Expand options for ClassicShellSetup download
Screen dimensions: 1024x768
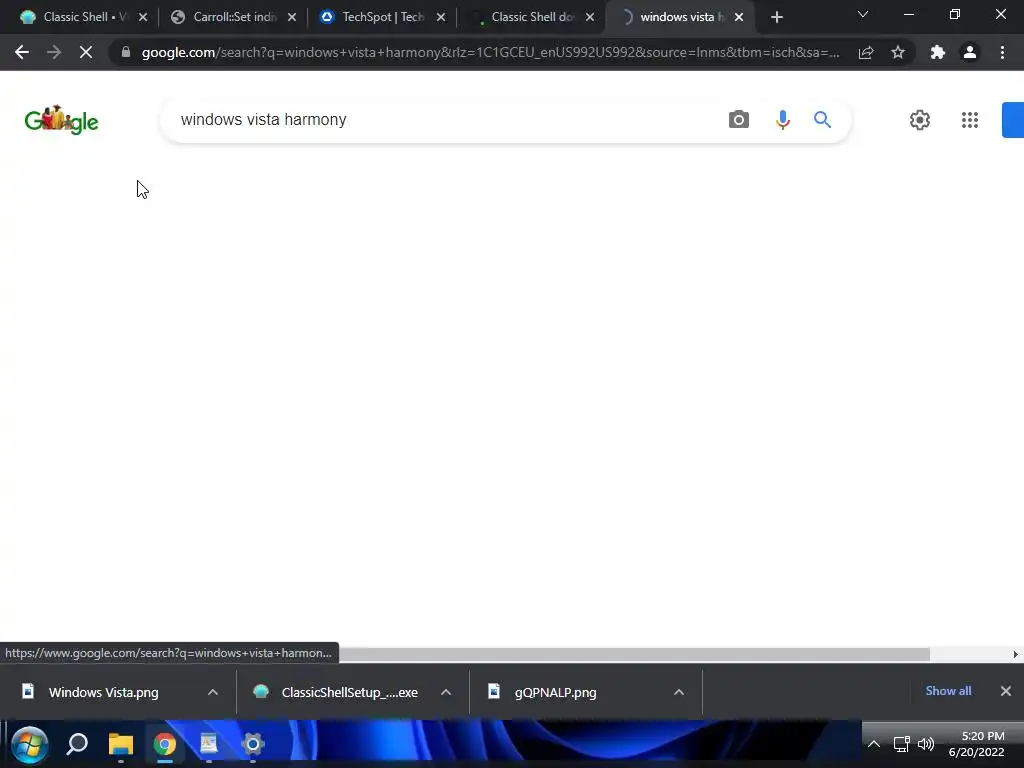(446, 692)
